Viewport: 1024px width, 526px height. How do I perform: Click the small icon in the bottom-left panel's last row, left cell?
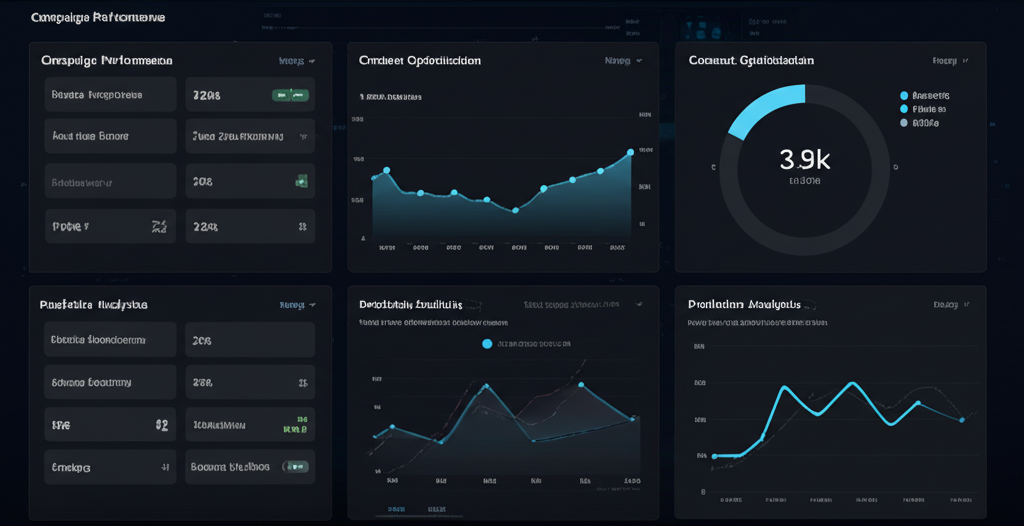click(x=165, y=467)
